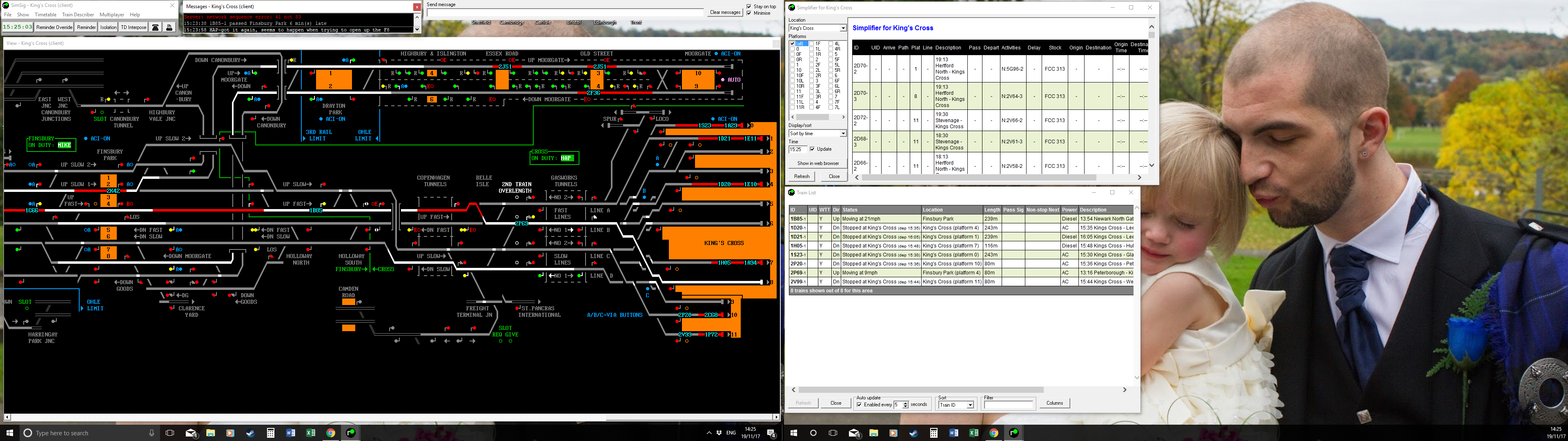Screen dimensions: 1568x441
Task: Click the Filter field in Train List
Action: pos(1009,404)
